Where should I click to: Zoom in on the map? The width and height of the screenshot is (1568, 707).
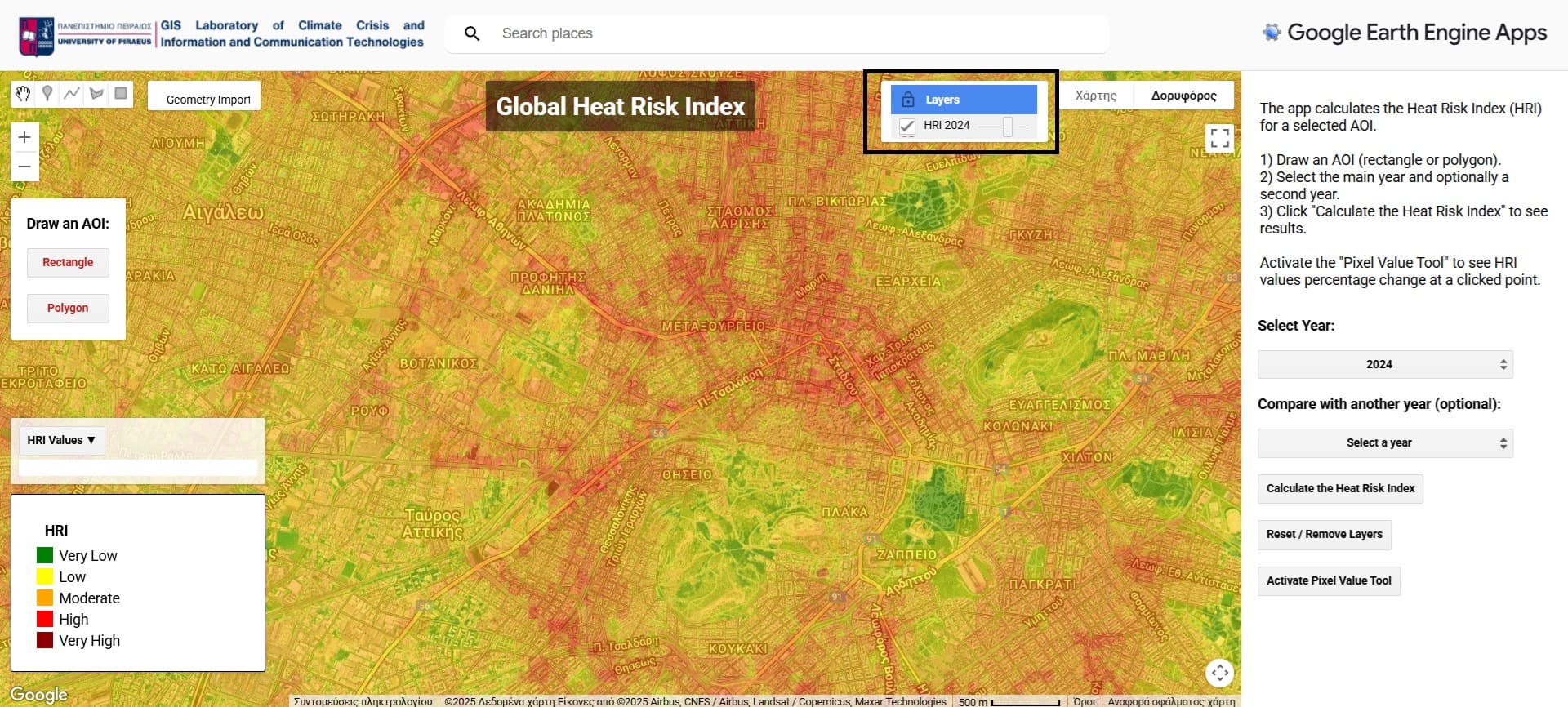(24, 137)
